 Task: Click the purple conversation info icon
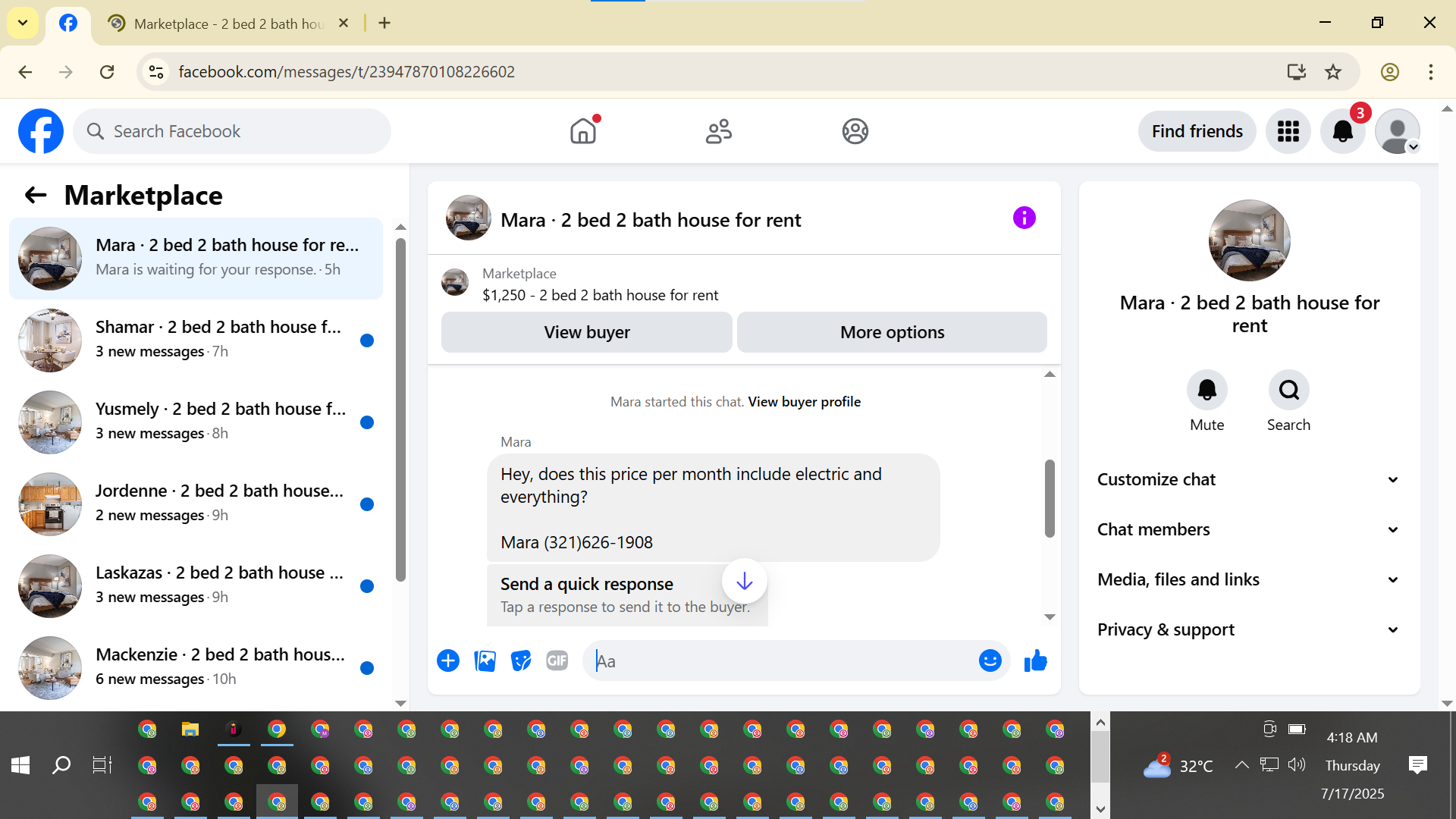1024,218
